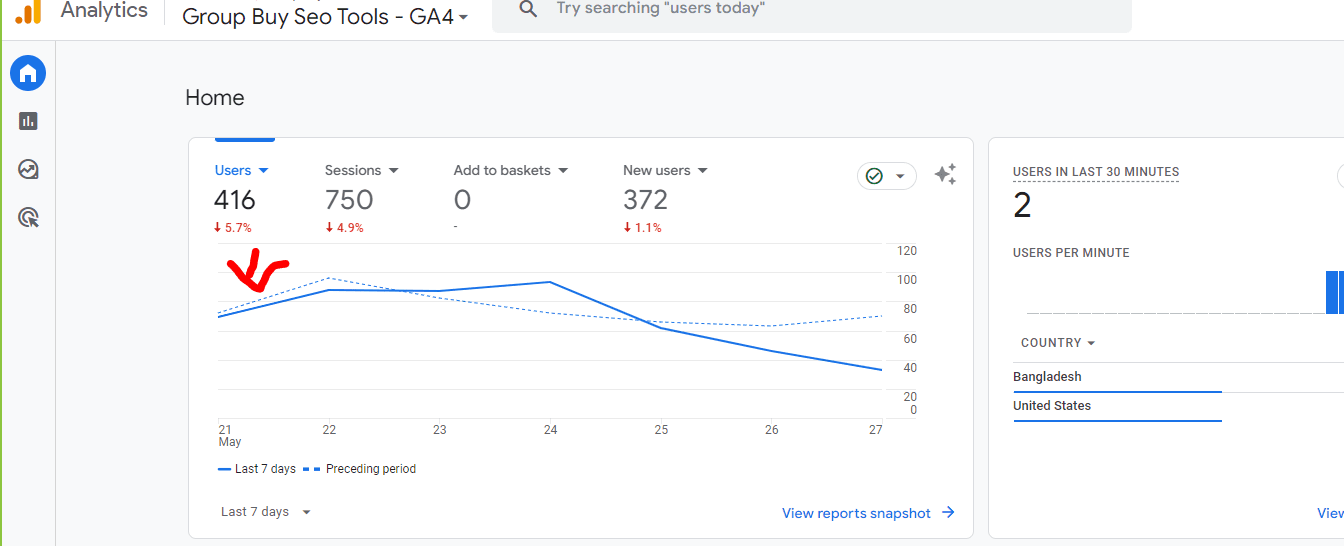Change the Last 7 days date range
This screenshot has width=1344, height=546.
pos(266,512)
